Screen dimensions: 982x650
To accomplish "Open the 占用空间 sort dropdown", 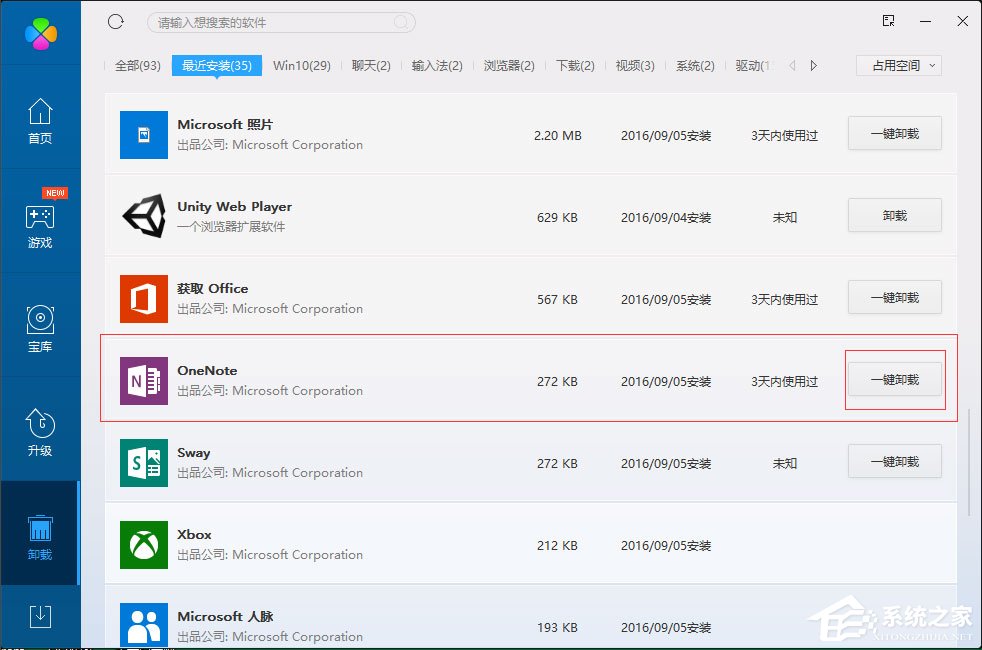I will click(x=898, y=65).
